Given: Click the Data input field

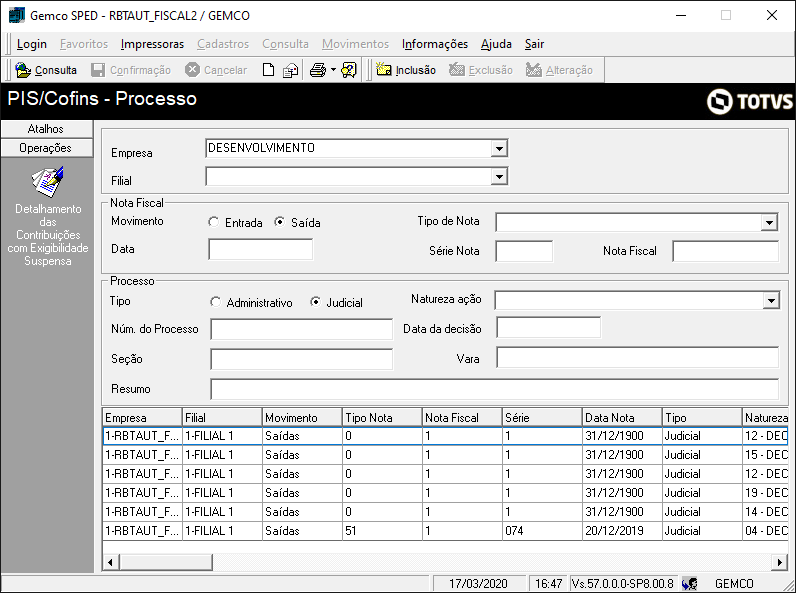Looking at the screenshot, I should [x=260, y=250].
